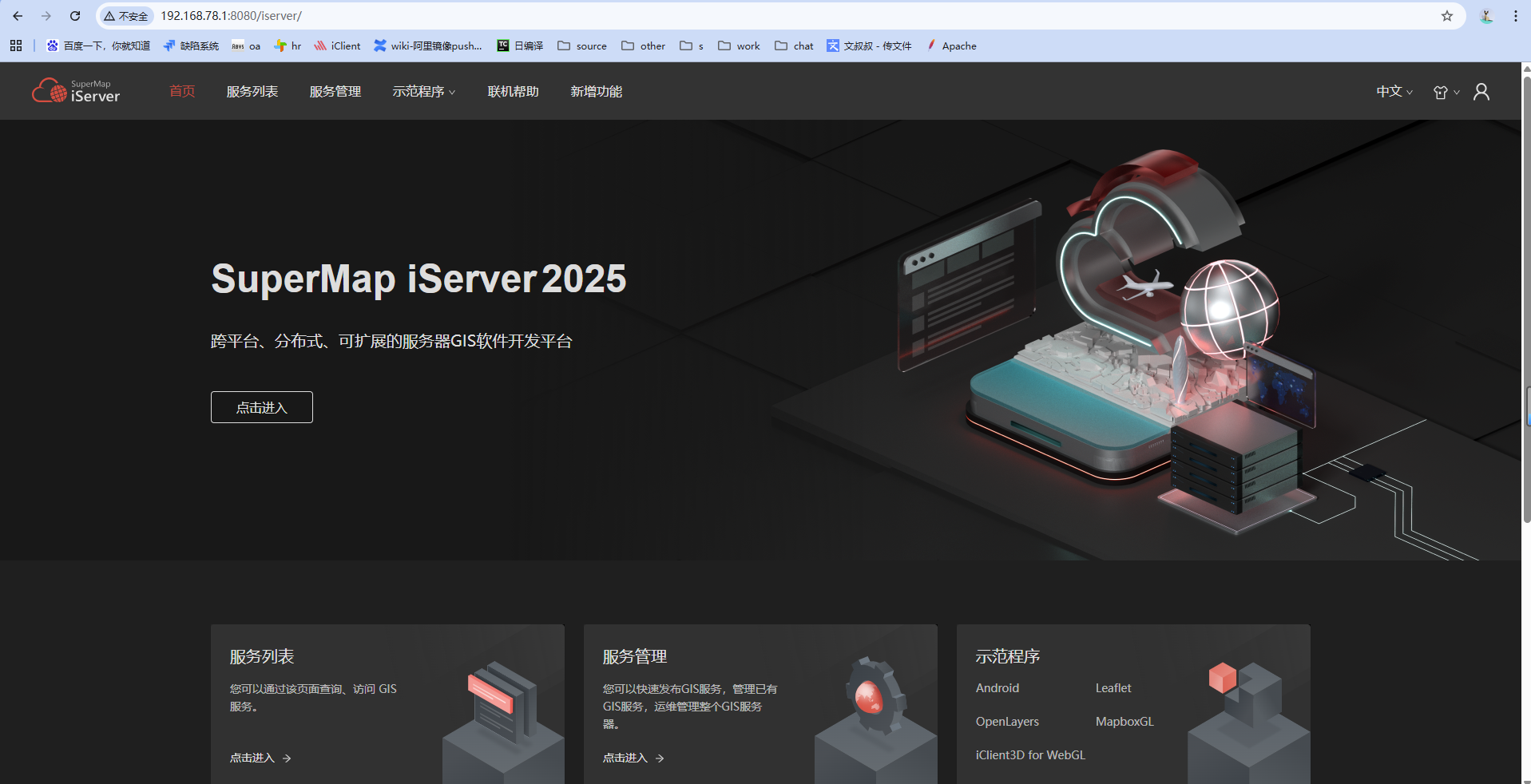Open the work bookmark folder

coord(740,46)
